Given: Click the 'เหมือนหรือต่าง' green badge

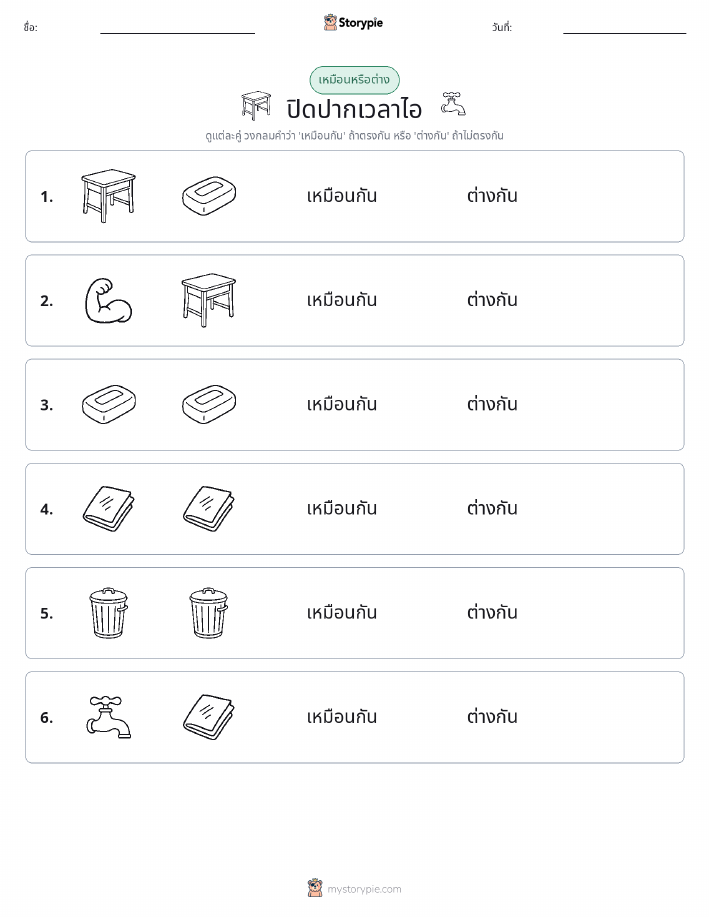Looking at the screenshot, I should [354, 80].
